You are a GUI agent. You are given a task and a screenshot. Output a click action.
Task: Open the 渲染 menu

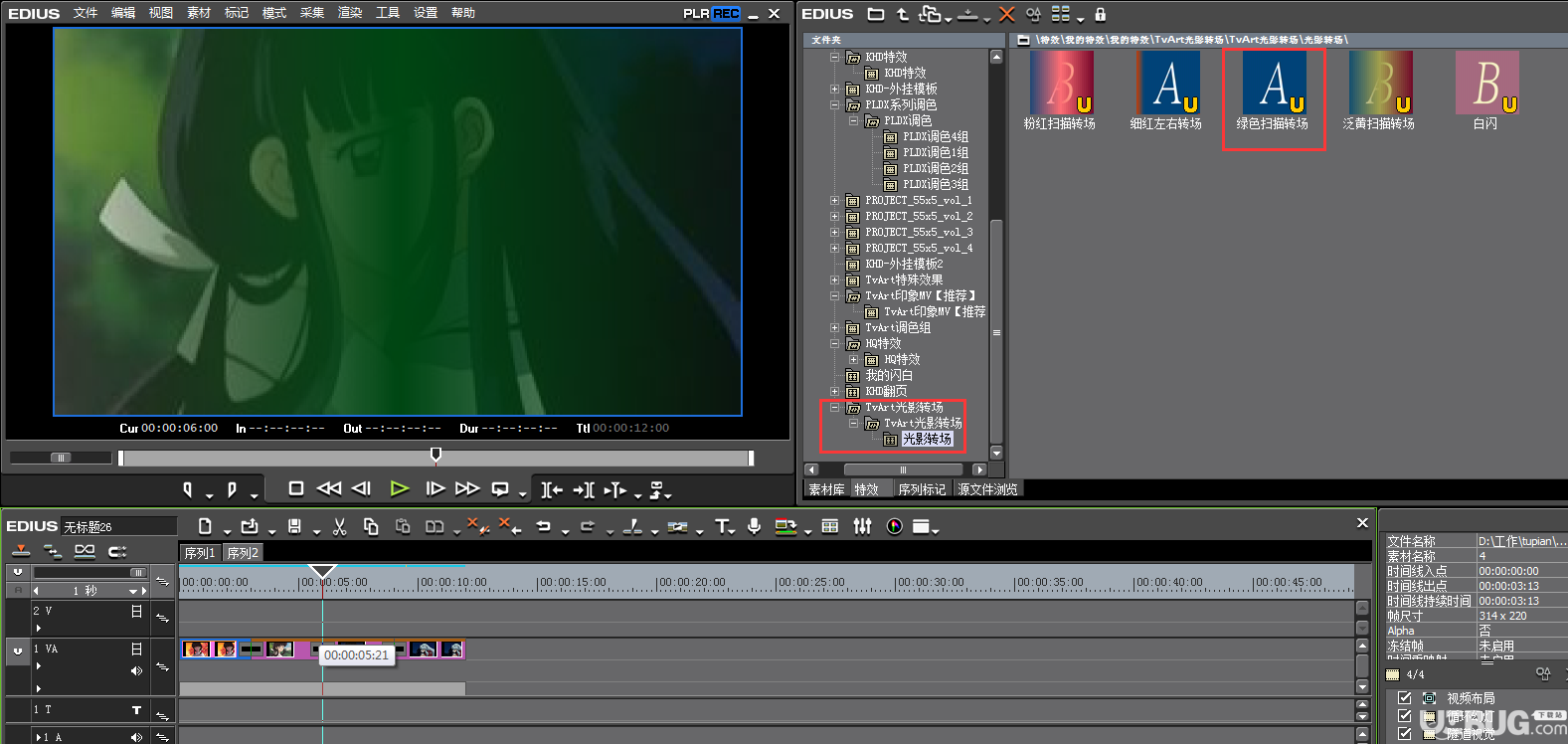tap(350, 13)
